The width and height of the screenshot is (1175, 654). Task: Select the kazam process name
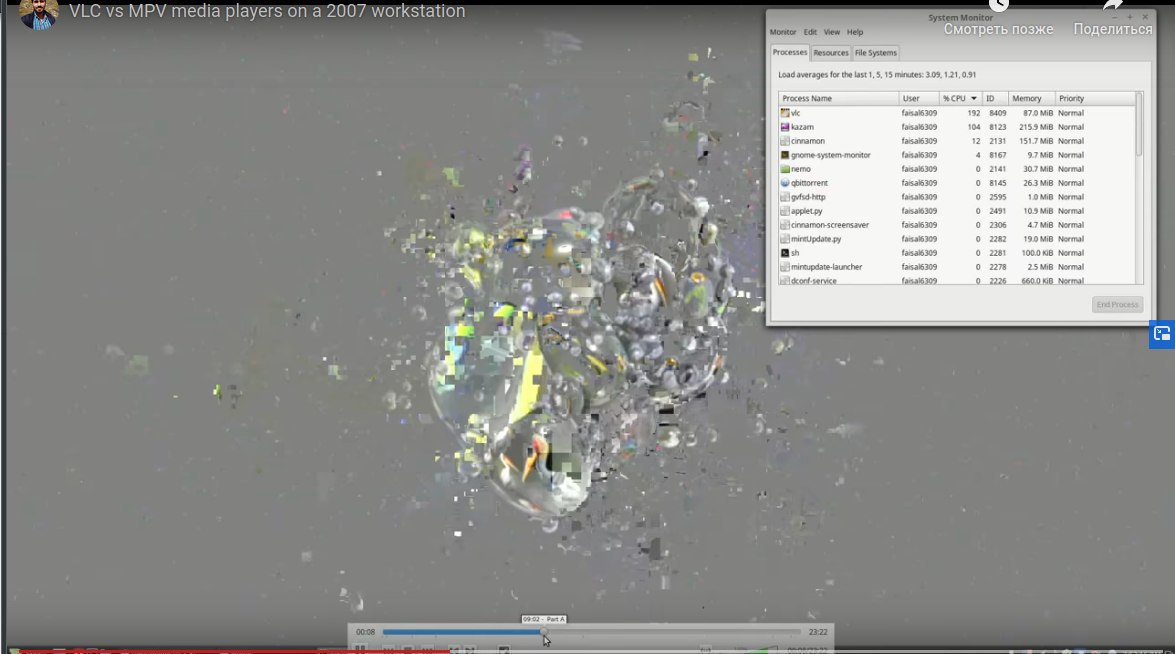[802, 127]
